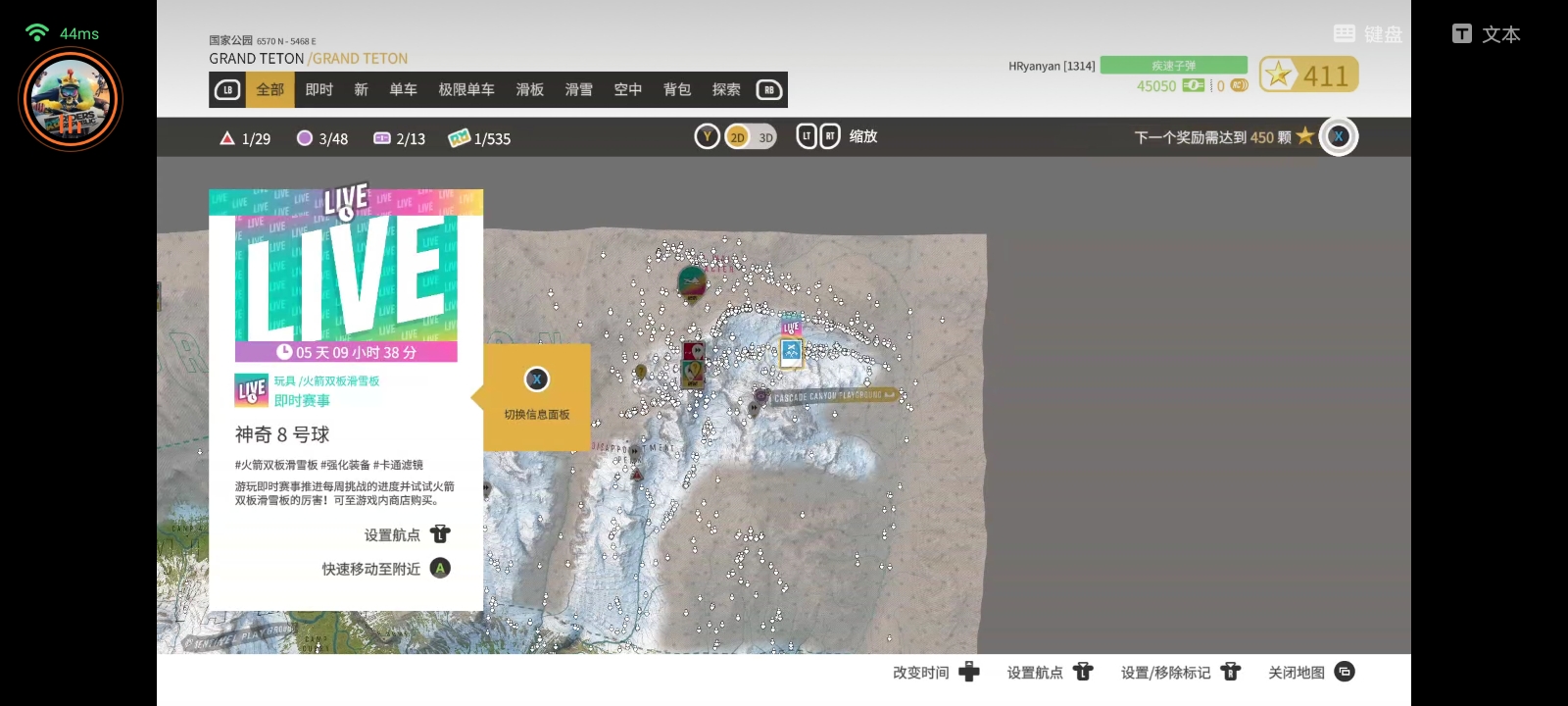Click 改变时间 in the bottom bar
1568x706 pixels.
[x=936, y=672]
